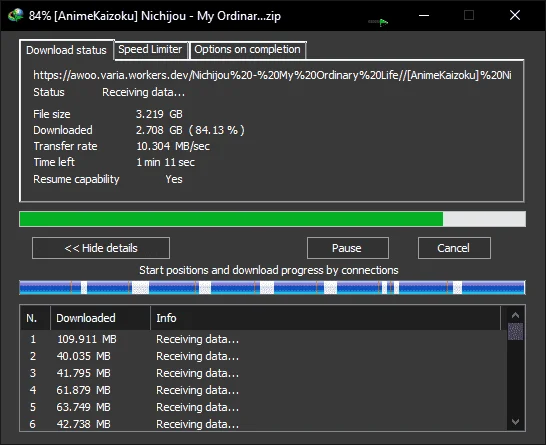
Task: Open the Speed Limiter tab
Action: click(x=150, y=49)
